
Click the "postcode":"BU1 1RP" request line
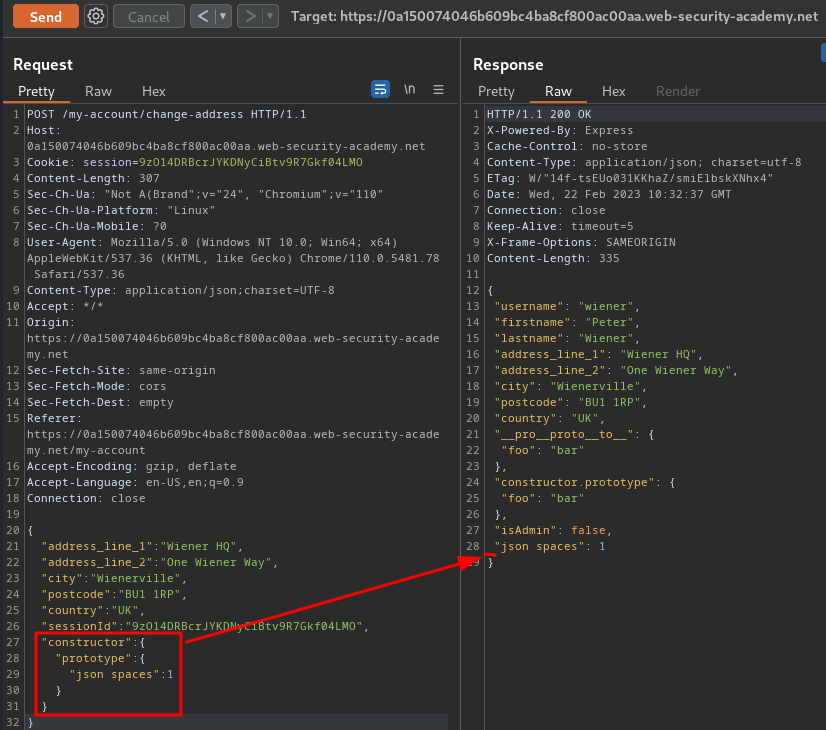[114, 594]
